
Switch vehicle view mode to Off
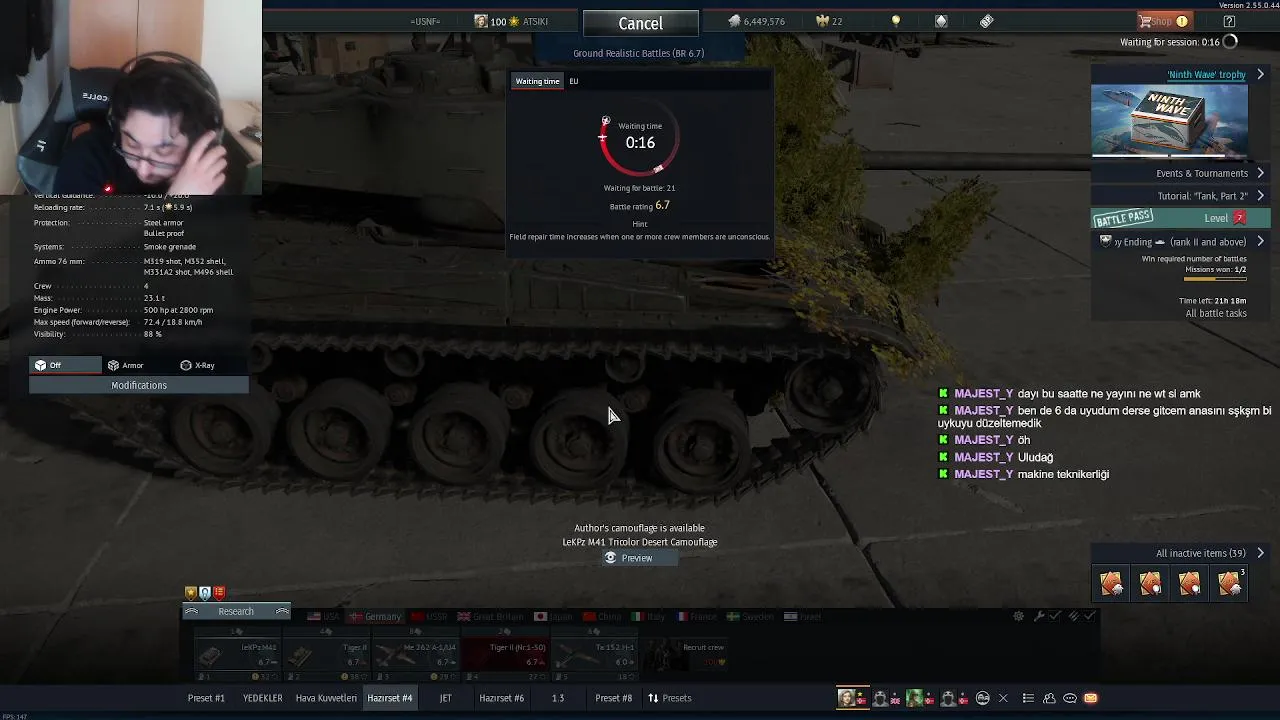tap(65, 365)
